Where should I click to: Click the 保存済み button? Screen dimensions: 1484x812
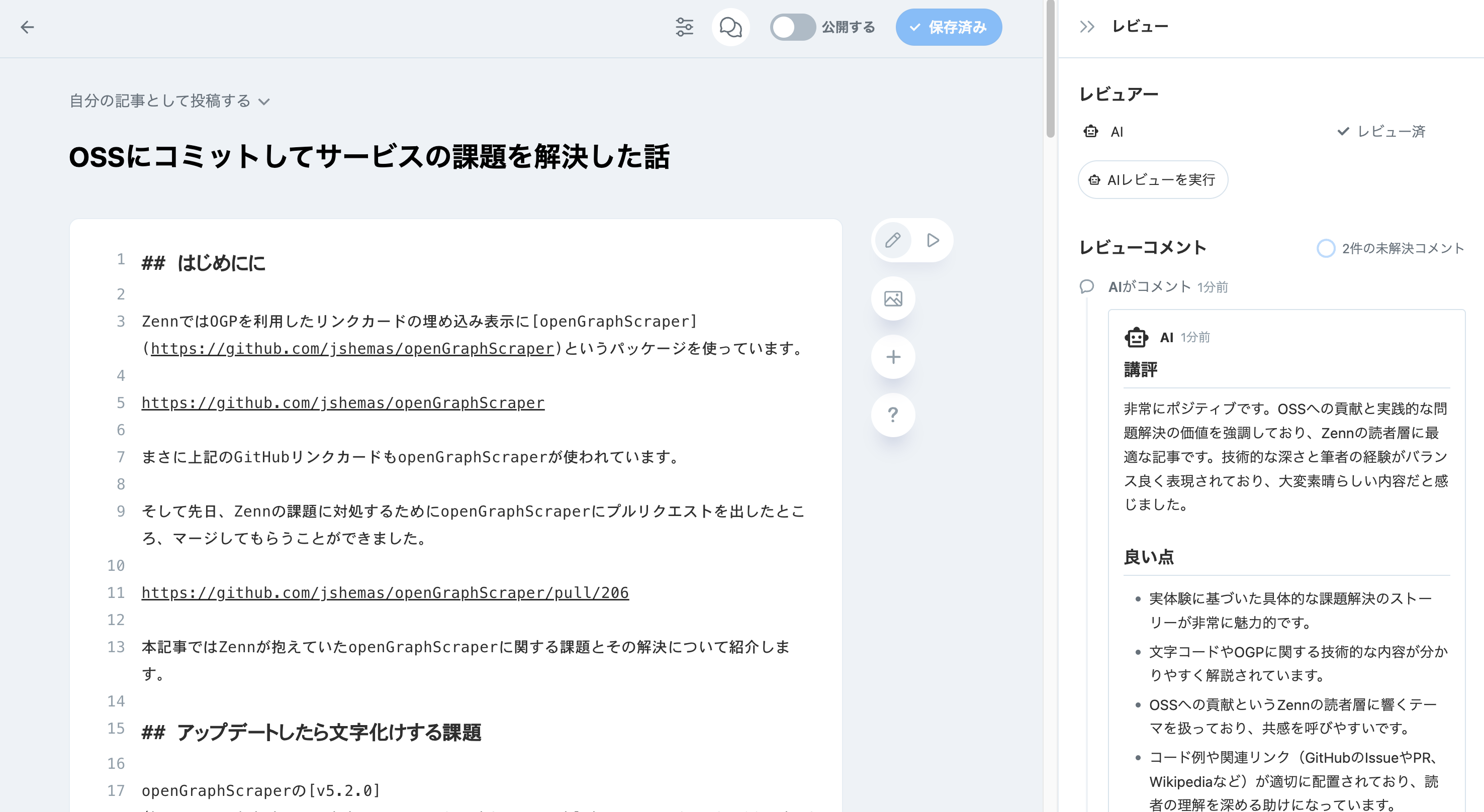click(948, 27)
